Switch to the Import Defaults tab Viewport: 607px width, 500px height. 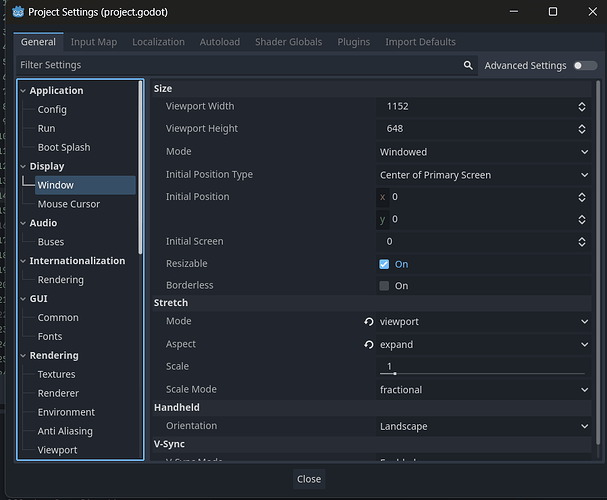420,42
